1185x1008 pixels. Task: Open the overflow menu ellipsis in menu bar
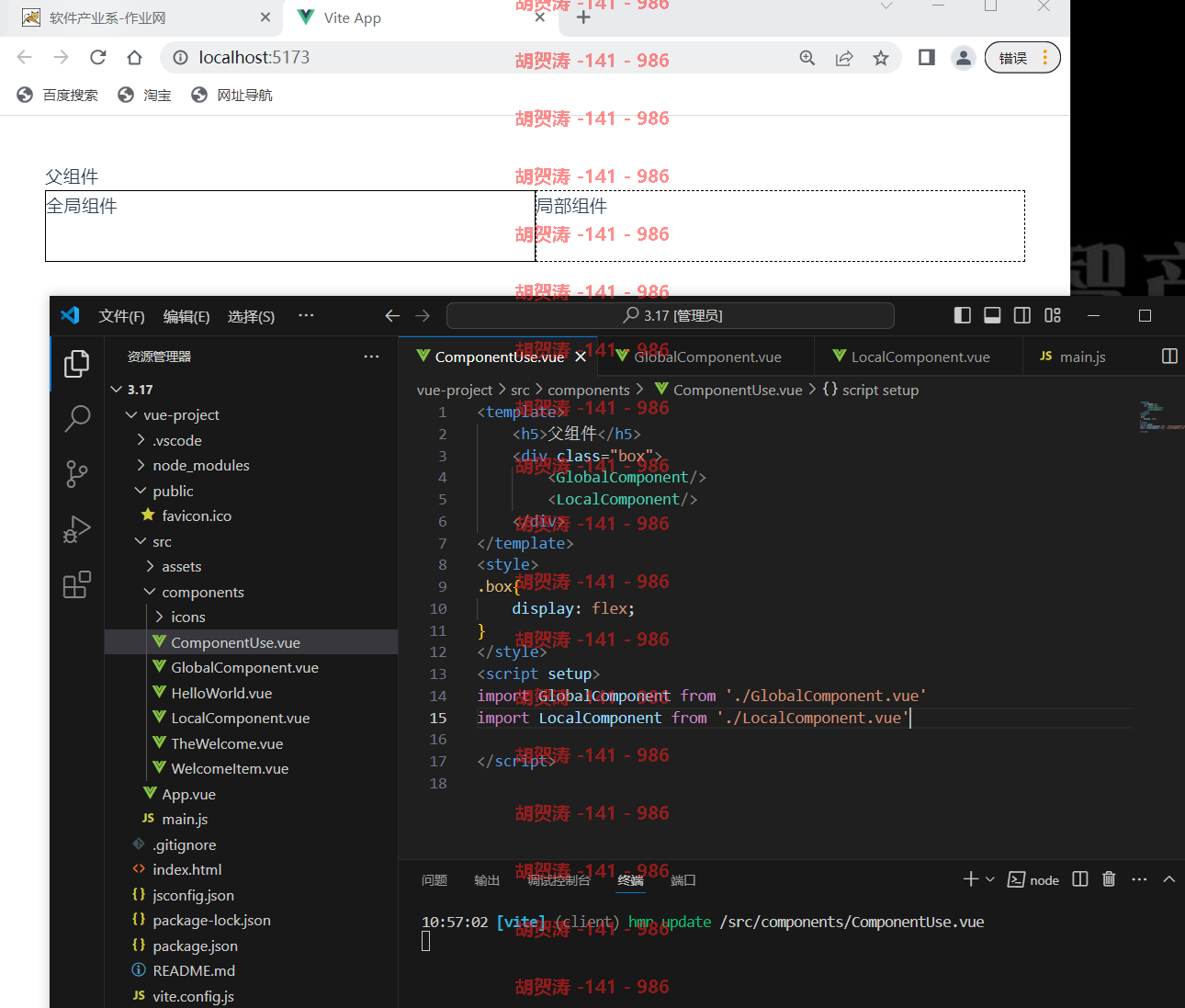click(306, 315)
